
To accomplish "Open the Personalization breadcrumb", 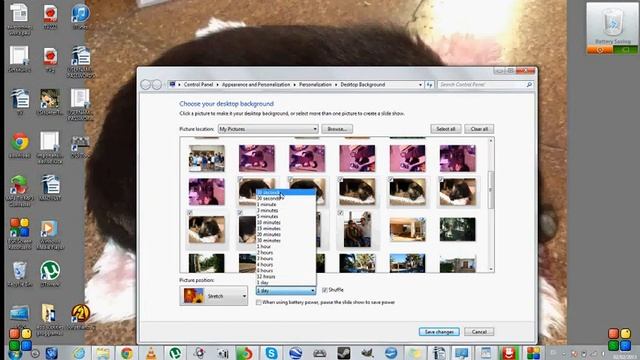I will tap(315, 84).
